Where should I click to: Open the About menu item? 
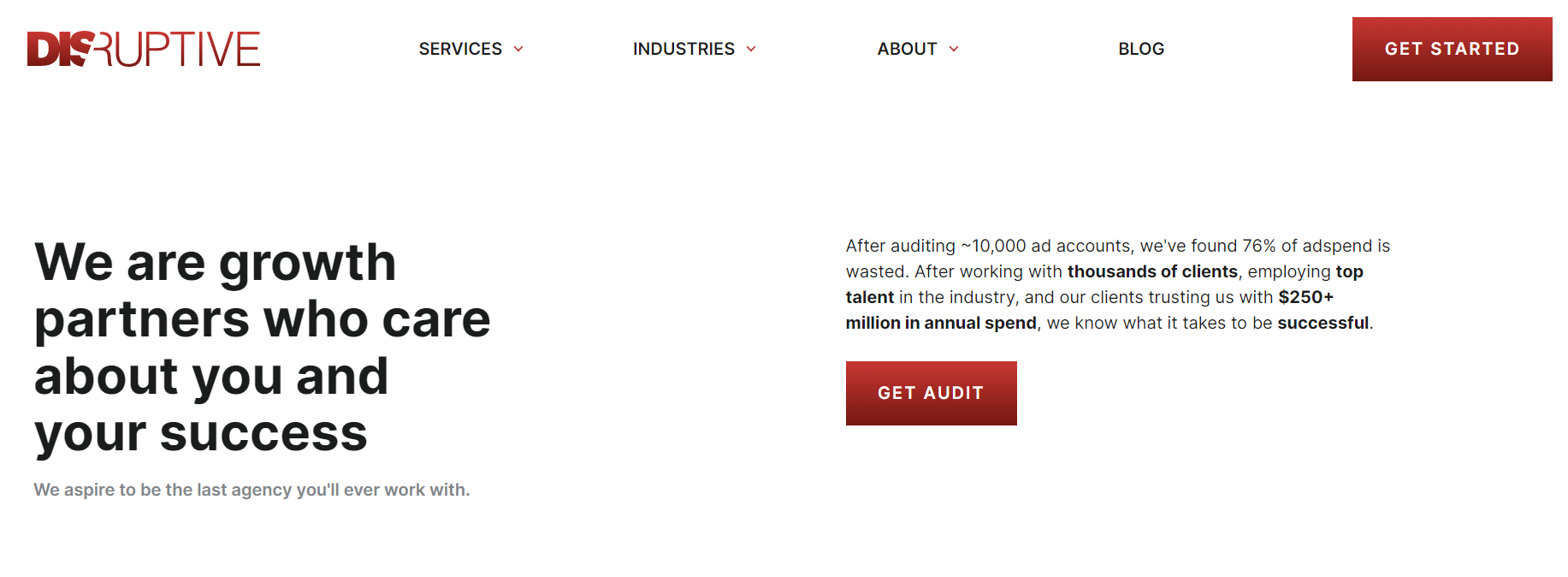pos(907,49)
